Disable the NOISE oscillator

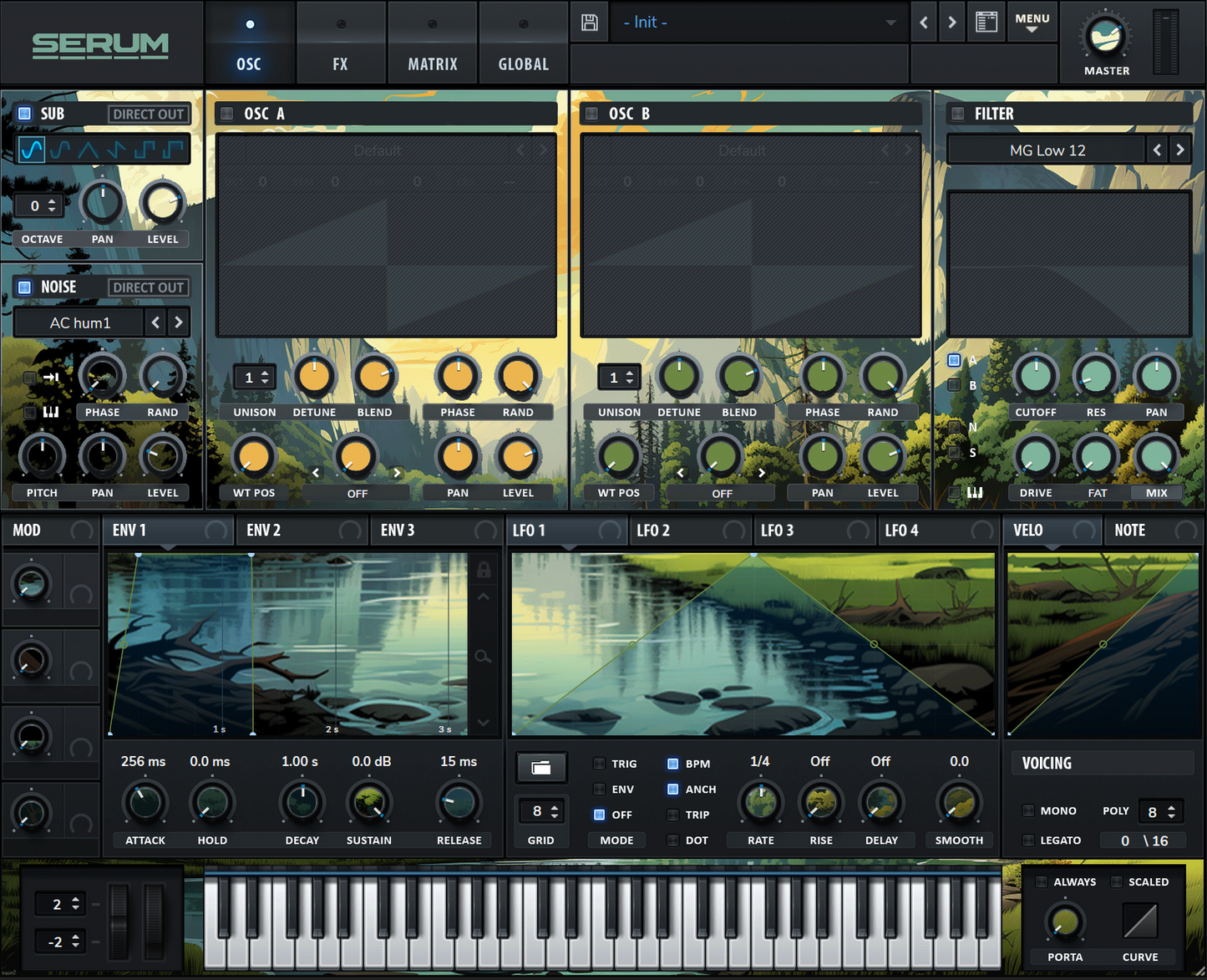pos(24,287)
